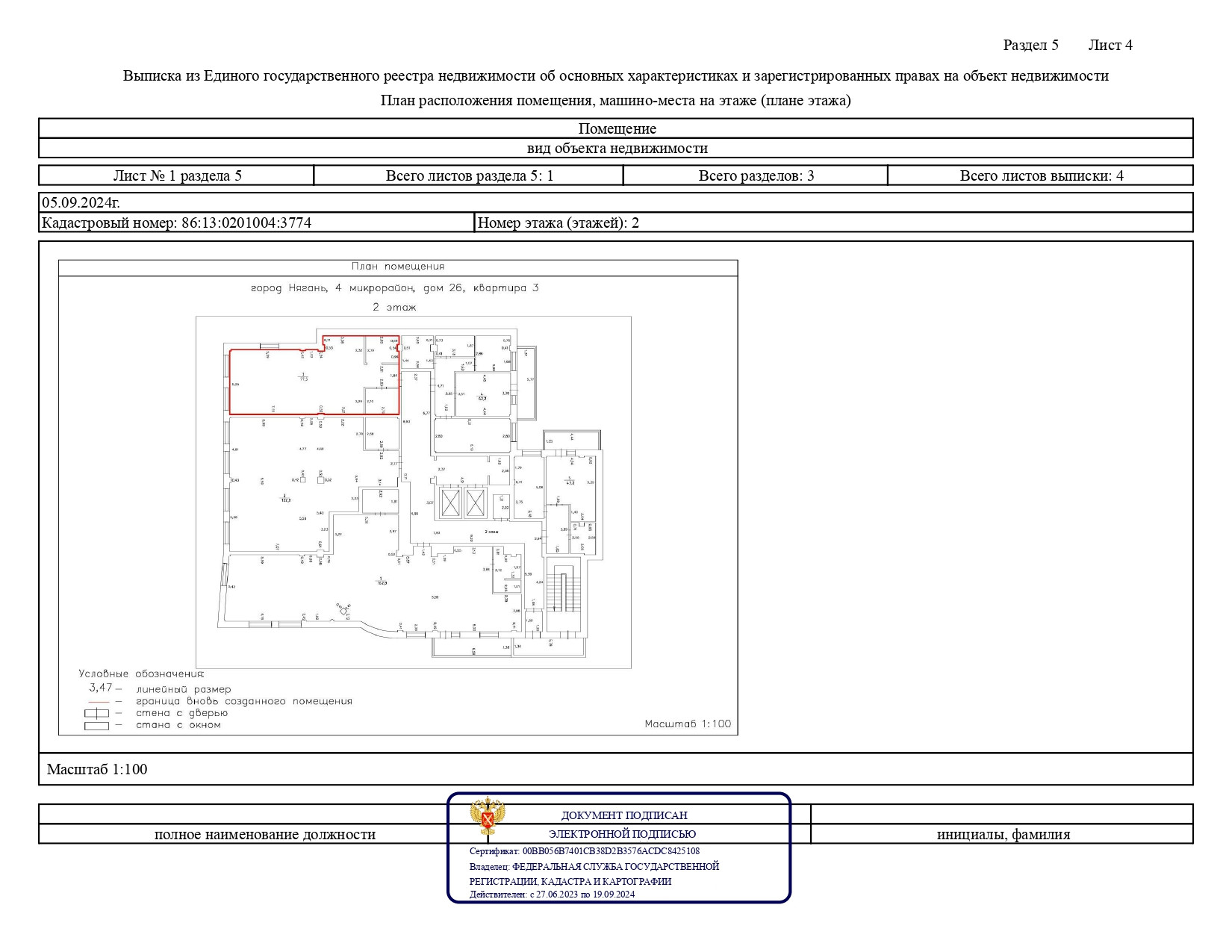Screen dimensions: 1232x952
Task: Click the "Лист 4" header label
Action: (x=1110, y=45)
